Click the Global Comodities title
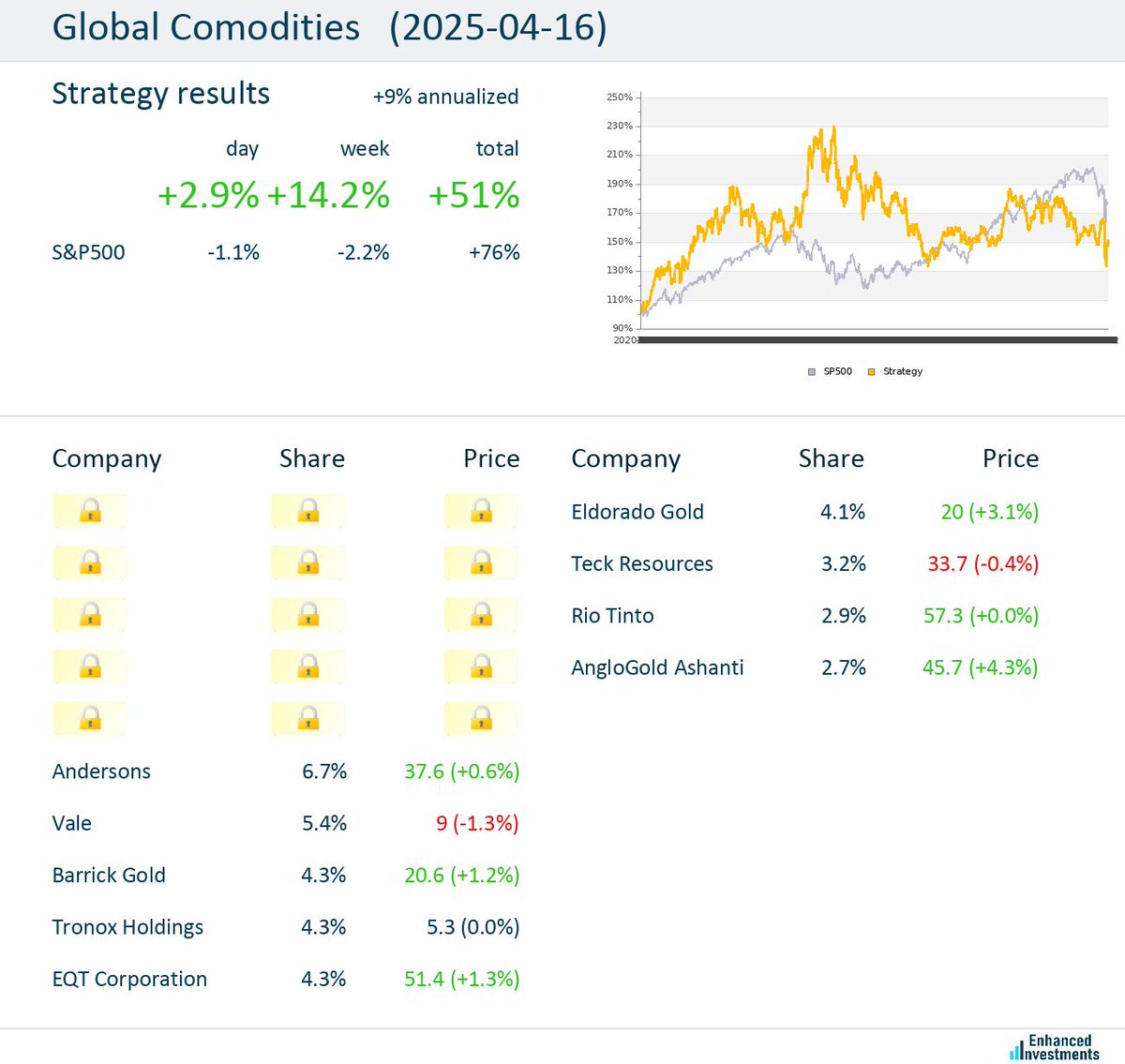 [206, 27]
